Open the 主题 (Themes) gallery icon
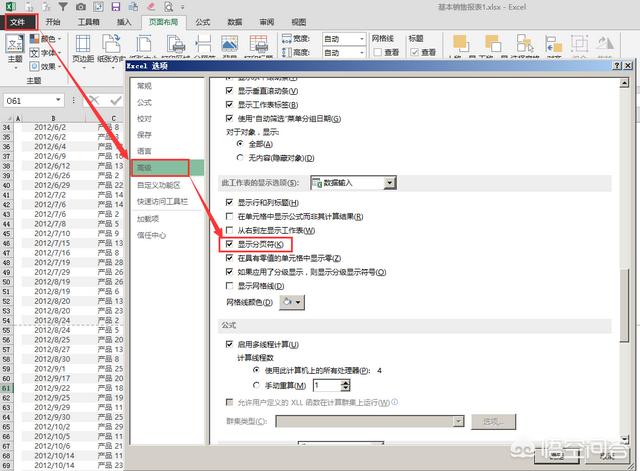This screenshot has height=471, width=640. coord(14,47)
